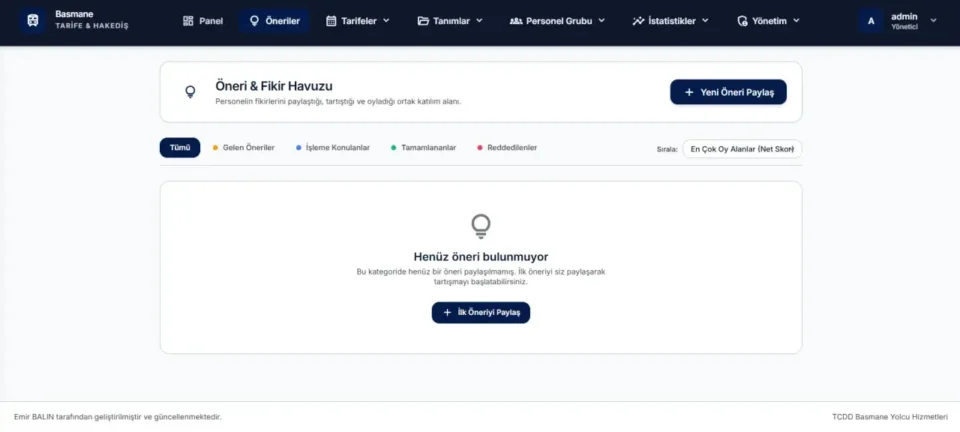Open the Tanımlar menu label
Screen dimensions: 960x432
[451, 21]
